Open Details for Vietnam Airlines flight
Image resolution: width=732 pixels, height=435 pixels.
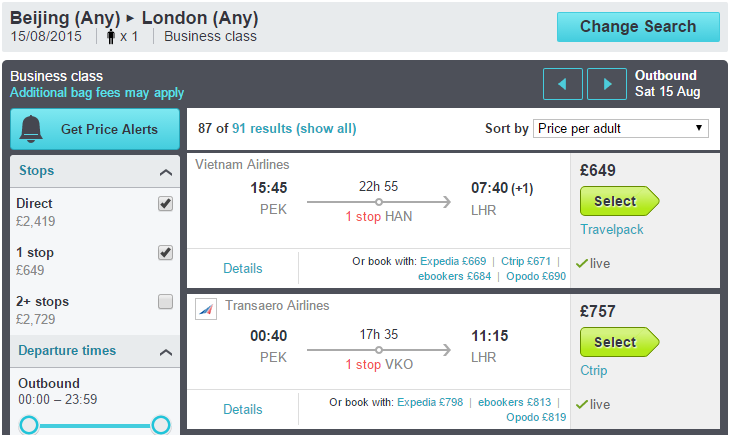pyautogui.click(x=243, y=268)
